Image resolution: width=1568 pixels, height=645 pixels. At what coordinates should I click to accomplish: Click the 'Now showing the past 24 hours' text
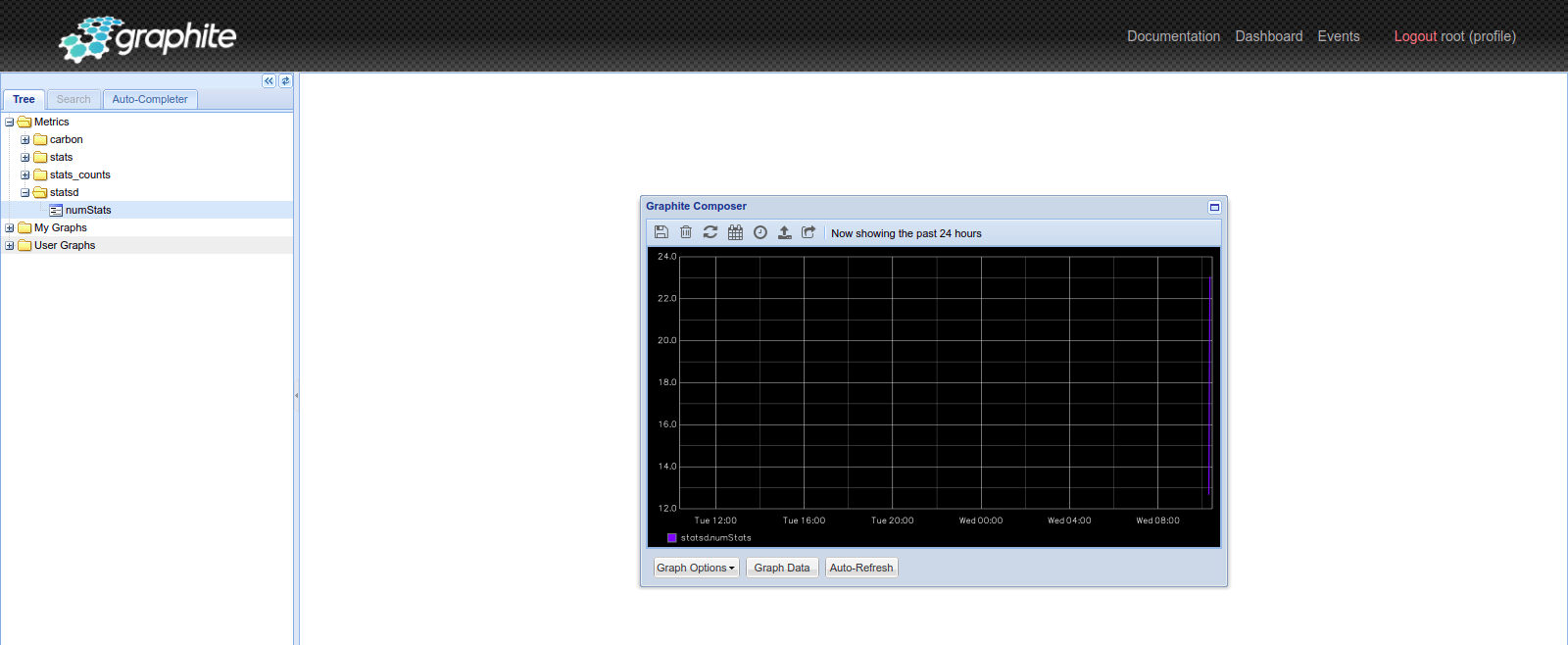906,233
